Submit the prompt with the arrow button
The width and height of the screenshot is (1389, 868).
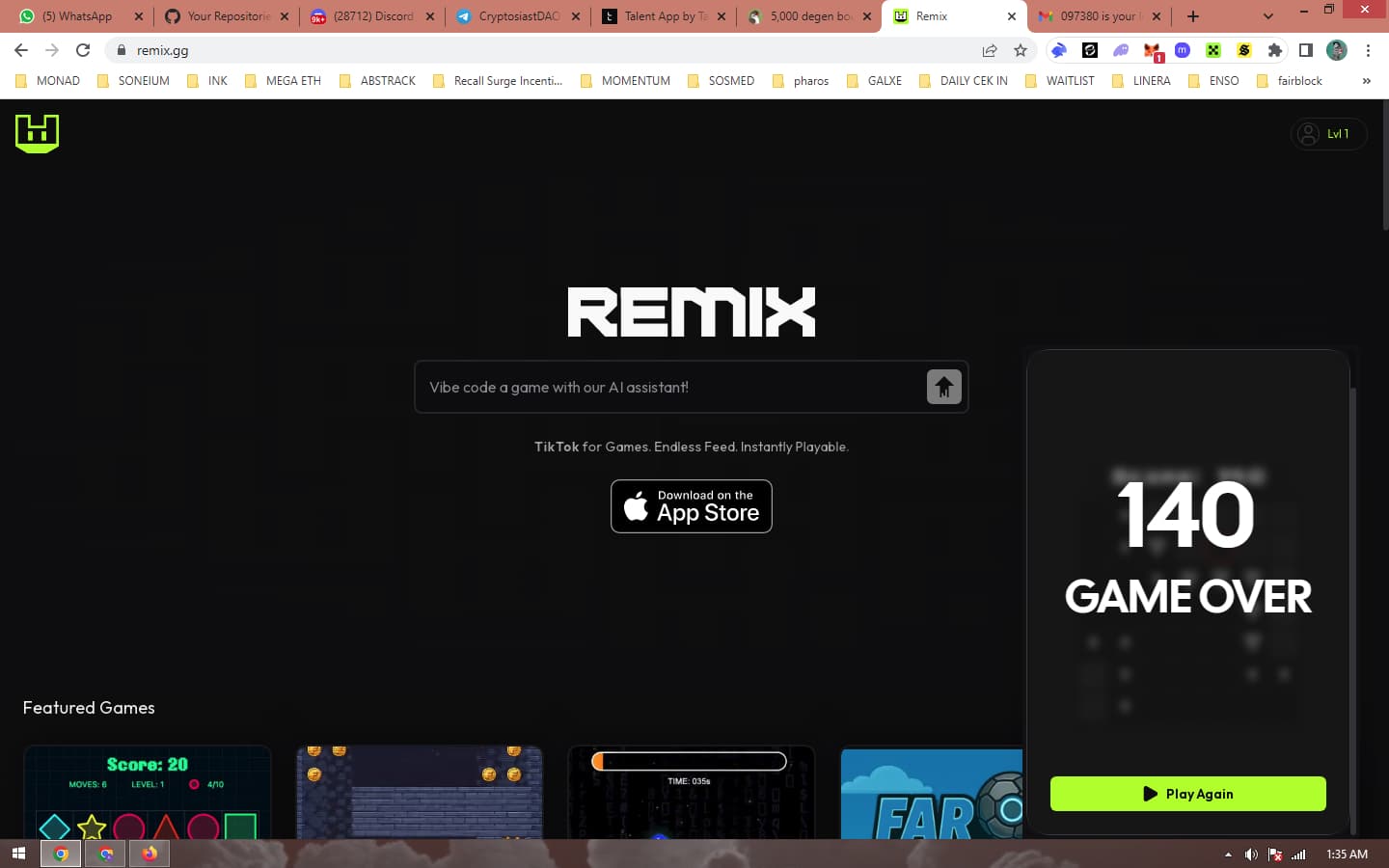(x=943, y=387)
